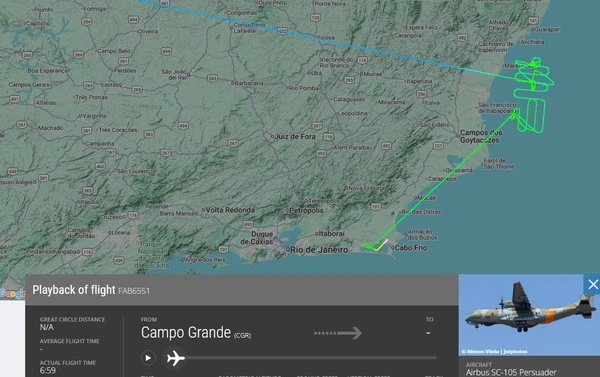The height and width of the screenshot is (377, 600).
Task: Click the Campos dos Goytacazes label
Action: point(481,136)
